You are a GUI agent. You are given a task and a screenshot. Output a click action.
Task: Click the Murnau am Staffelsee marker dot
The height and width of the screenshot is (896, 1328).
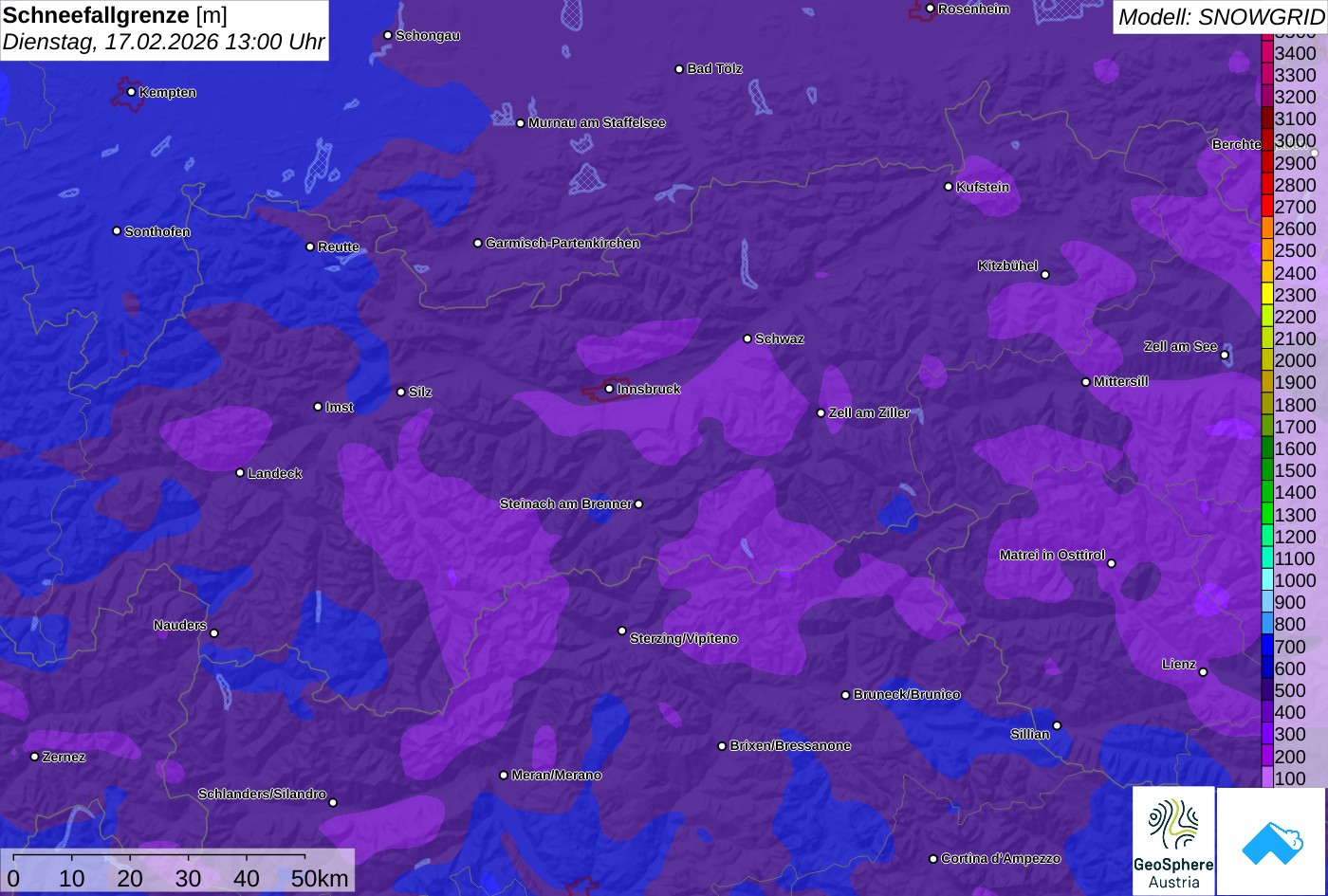pos(521,123)
